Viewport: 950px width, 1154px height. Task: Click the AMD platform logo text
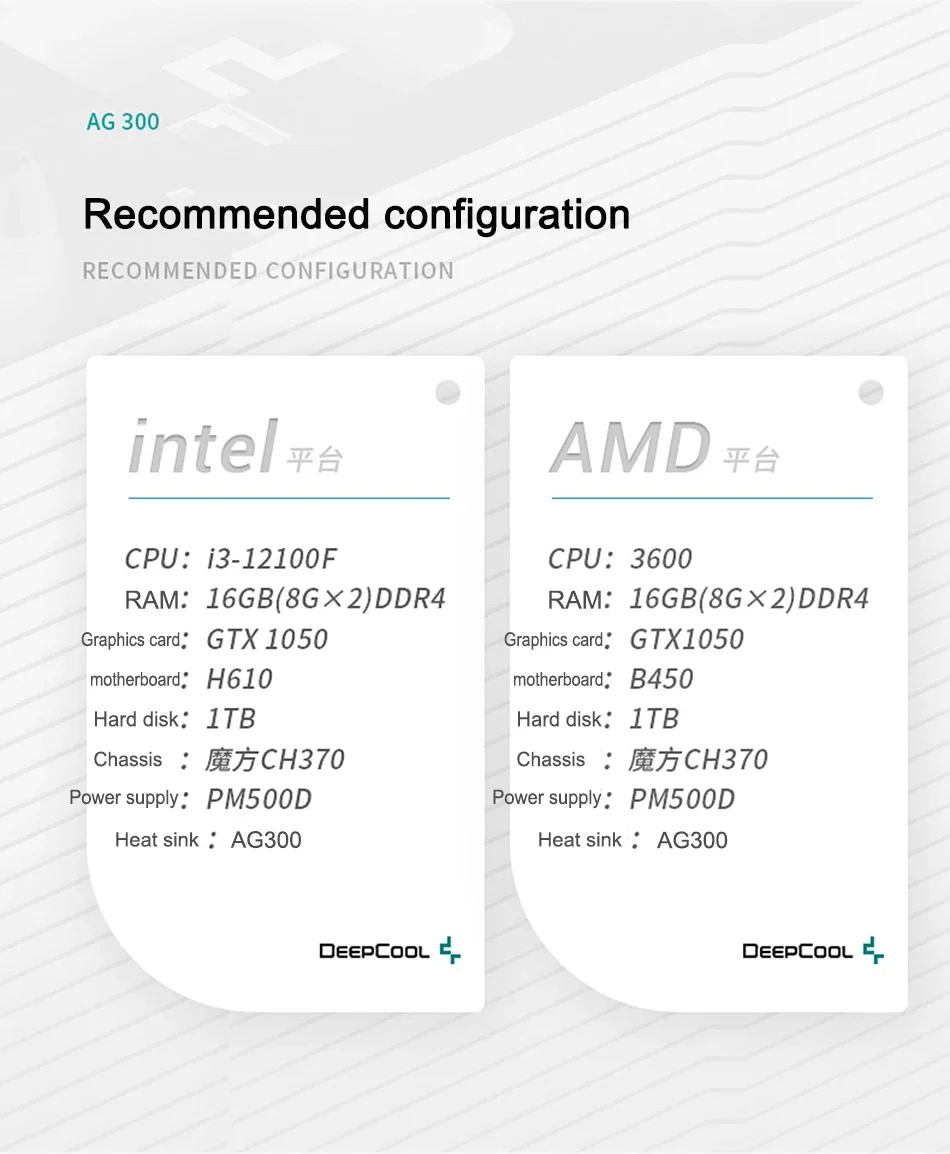pyautogui.click(x=630, y=447)
